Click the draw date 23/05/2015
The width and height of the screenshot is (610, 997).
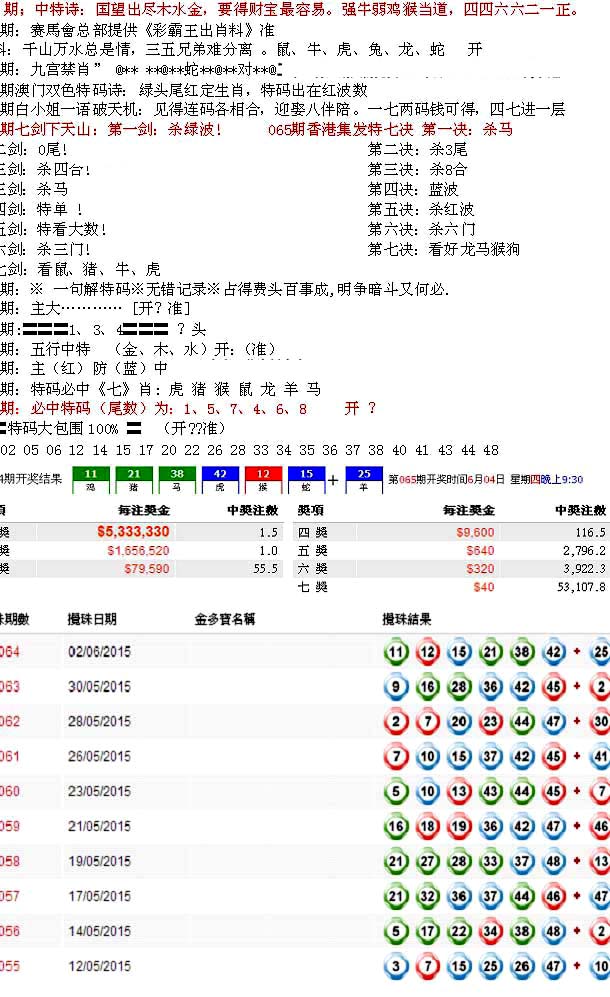tap(99, 792)
